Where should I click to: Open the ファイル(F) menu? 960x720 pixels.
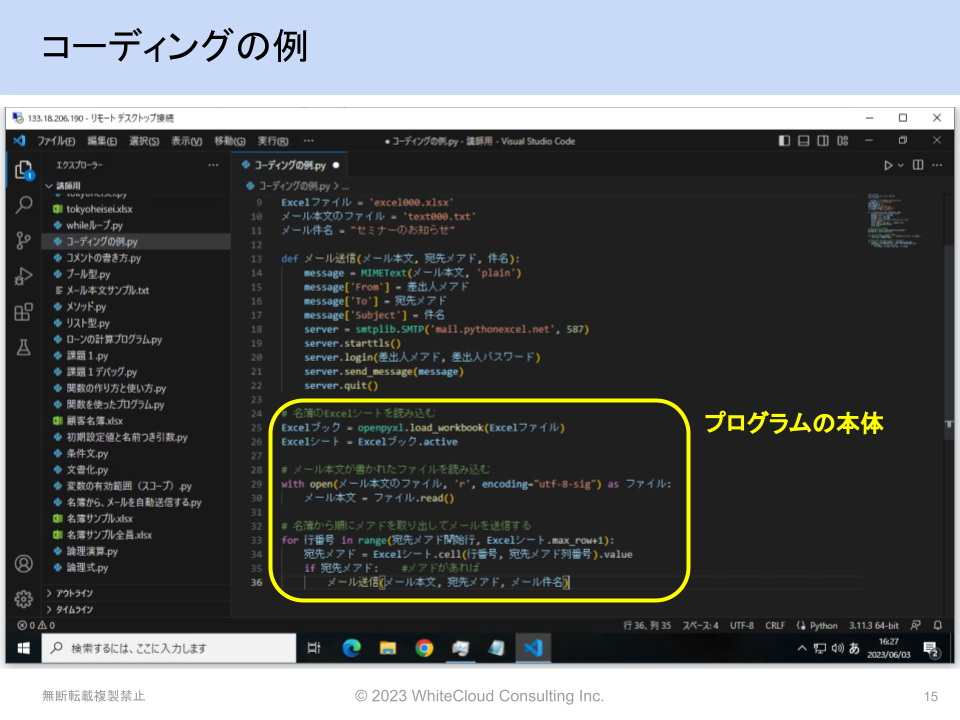56,141
